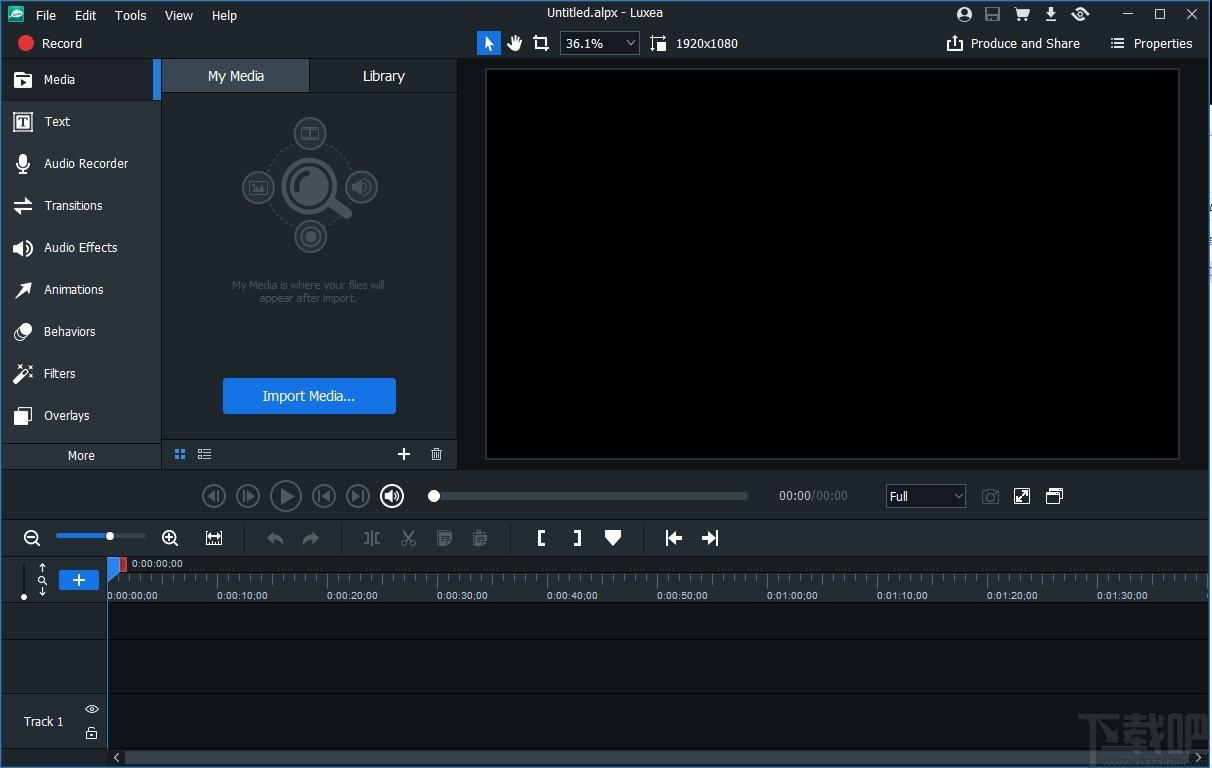
Task: Open the Transitions panel
Action: point(80,205)
